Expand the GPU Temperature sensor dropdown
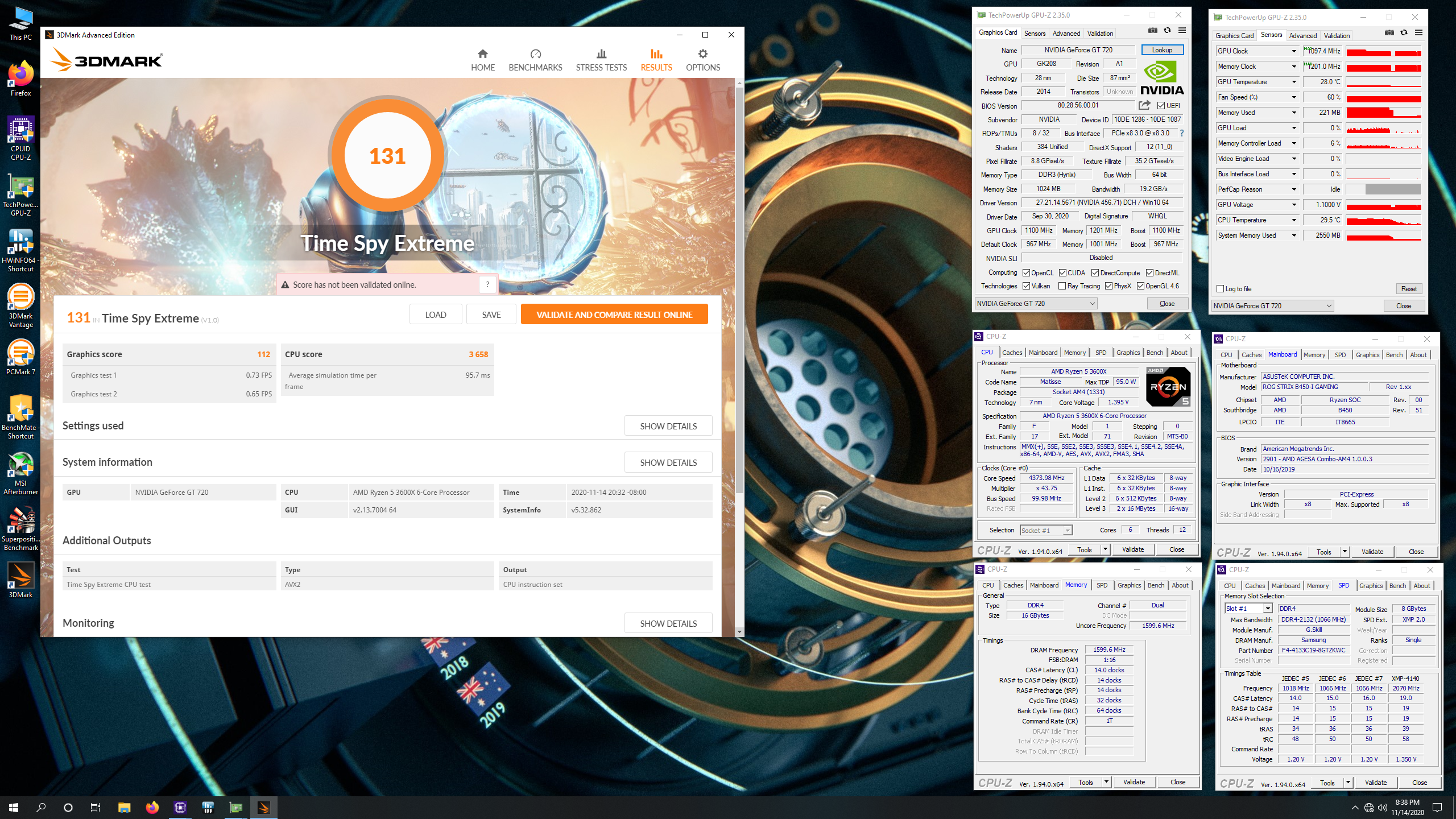 click(x=1294, y=82)
